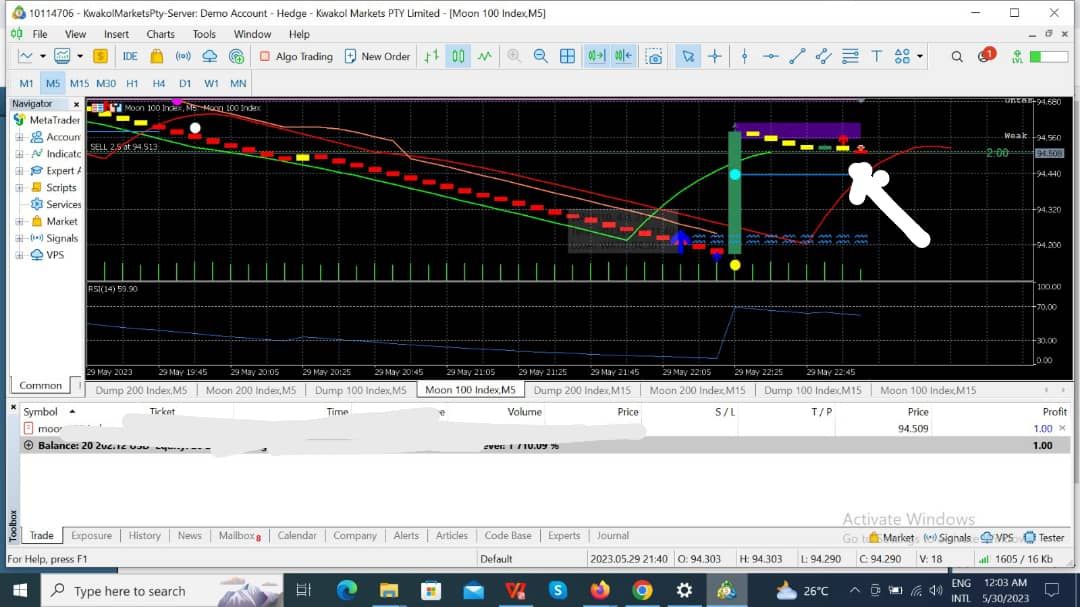Close the Navigator panel
Image resolution: width=1080 pixels, height=607 pixels.
[76, 104]
